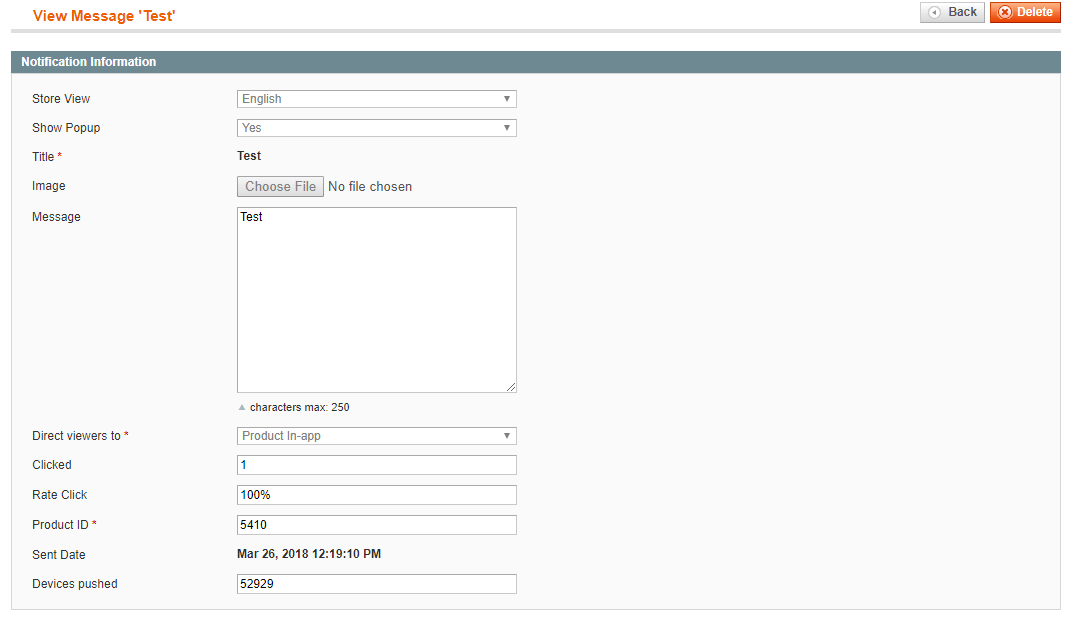Click the Clicked input field

pyautogui.click(x=376, y=465)
